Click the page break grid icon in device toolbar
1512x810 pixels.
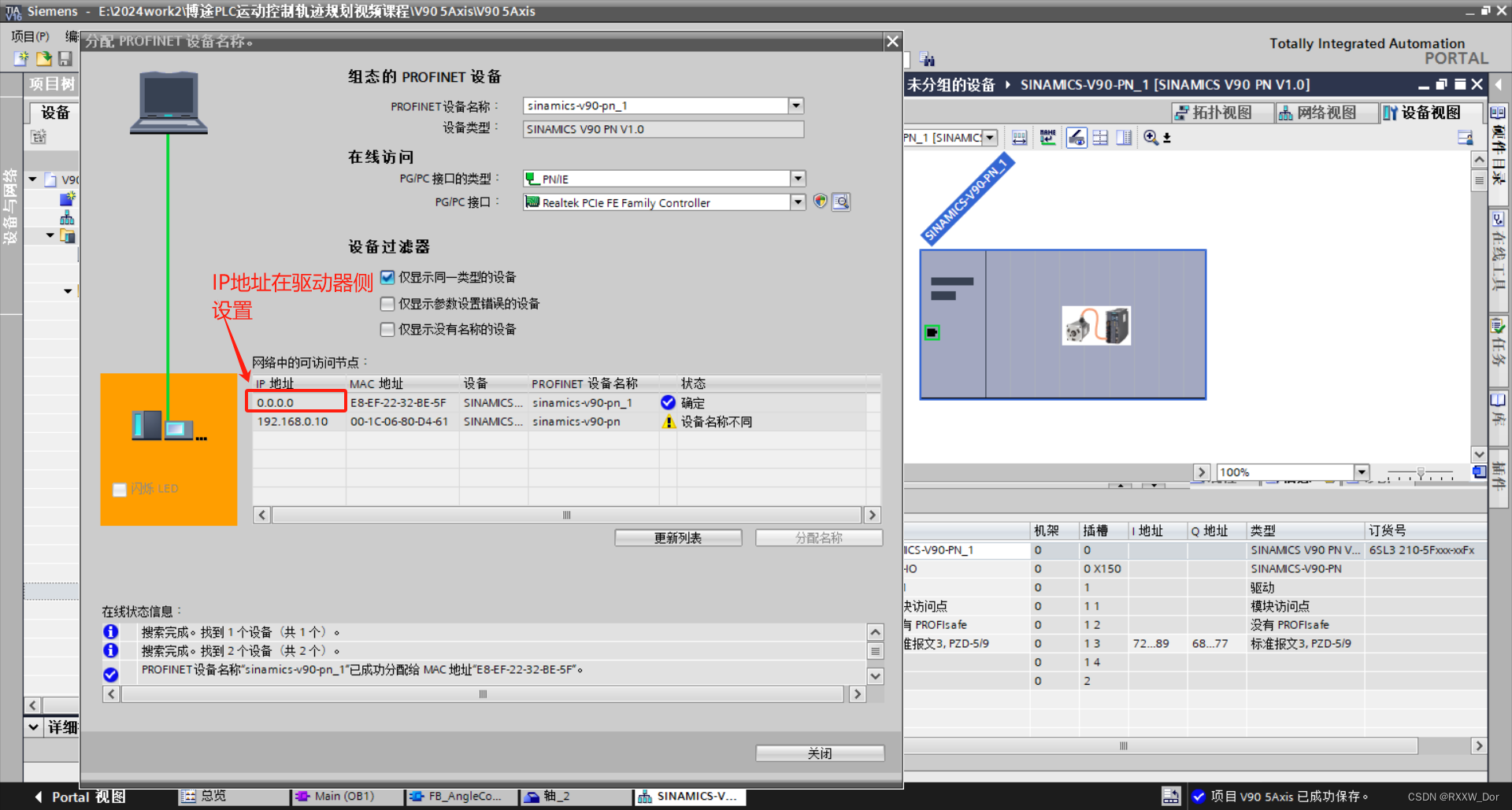tap(1100, 138)
